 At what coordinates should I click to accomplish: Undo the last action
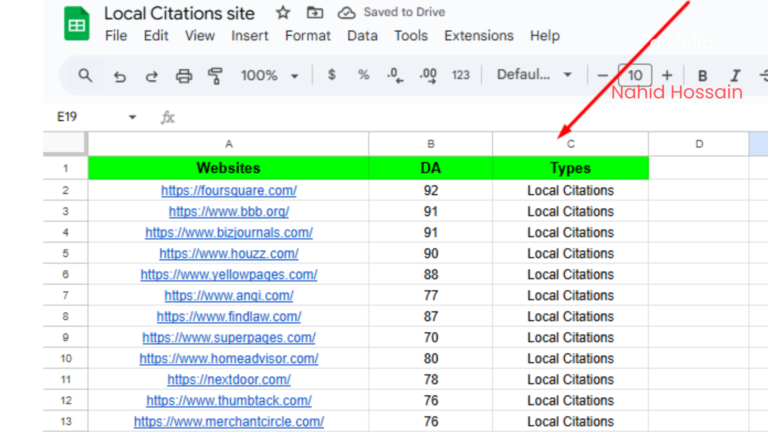[120, 76]
